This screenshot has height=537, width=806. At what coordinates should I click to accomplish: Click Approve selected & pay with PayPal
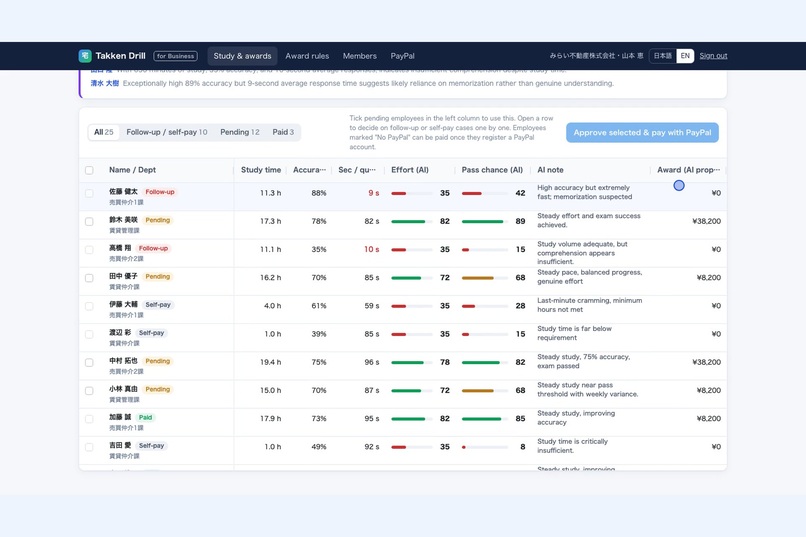click(x=642, y=132)
